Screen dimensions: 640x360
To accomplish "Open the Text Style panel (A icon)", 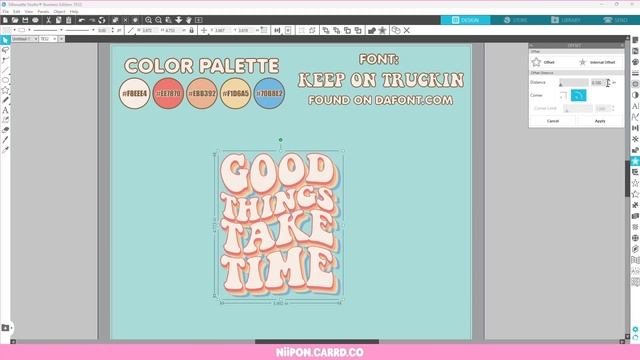I will pyautogui.click(x=635, y=106).
